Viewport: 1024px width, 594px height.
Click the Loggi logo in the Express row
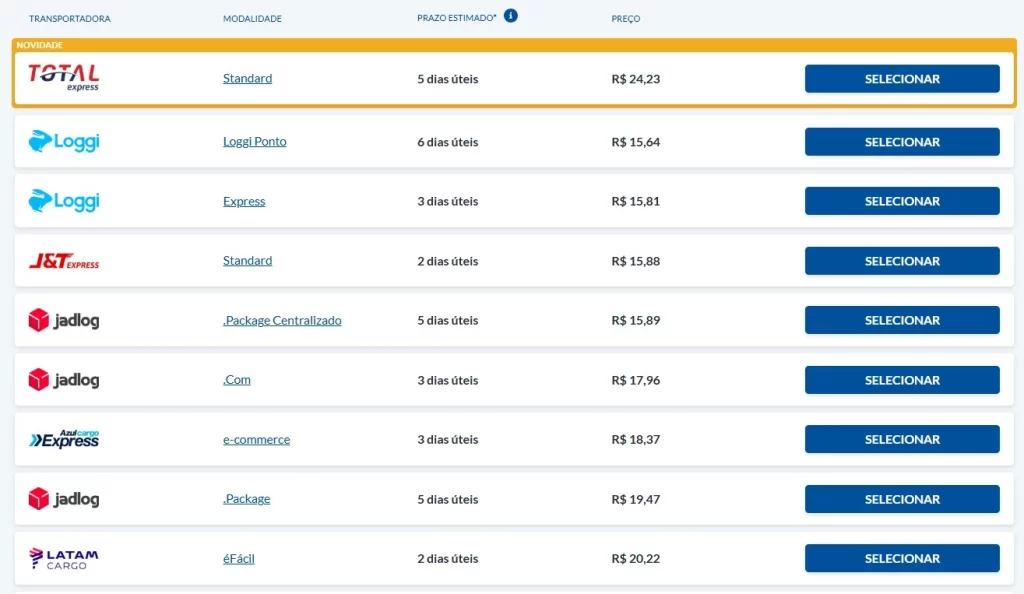(x=63, y=200)
